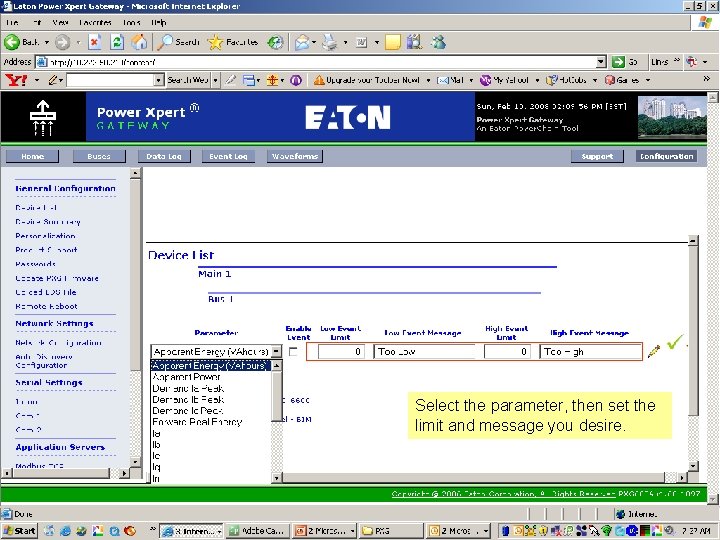
Task: Click the Windows Start button
Action: click(x=20, y=531)
